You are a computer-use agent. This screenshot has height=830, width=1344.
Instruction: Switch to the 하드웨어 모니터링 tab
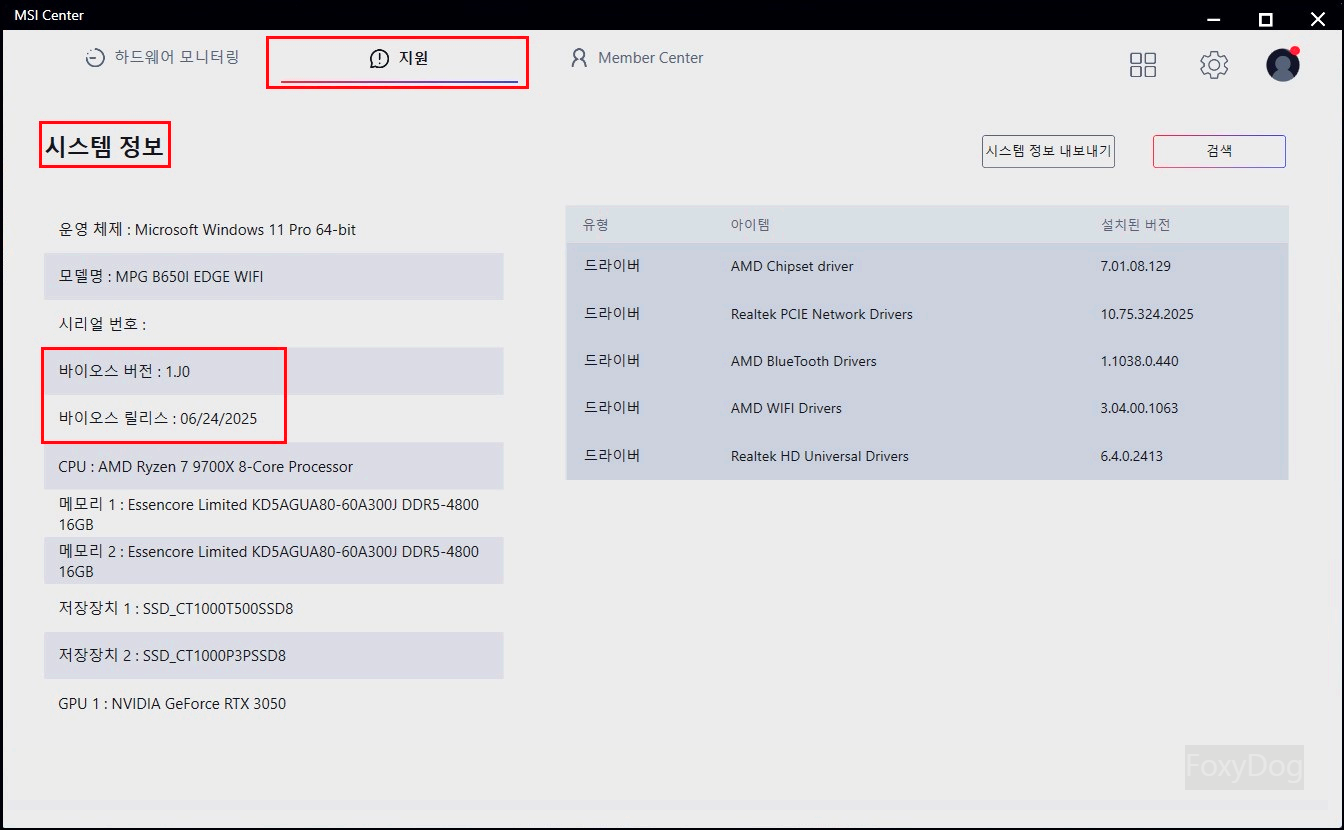coord(162,57)
